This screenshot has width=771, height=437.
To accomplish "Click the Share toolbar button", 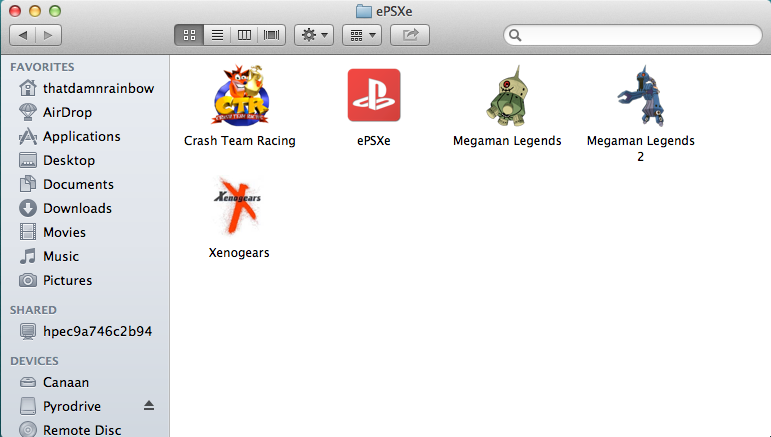I will [x=410, y=35].
